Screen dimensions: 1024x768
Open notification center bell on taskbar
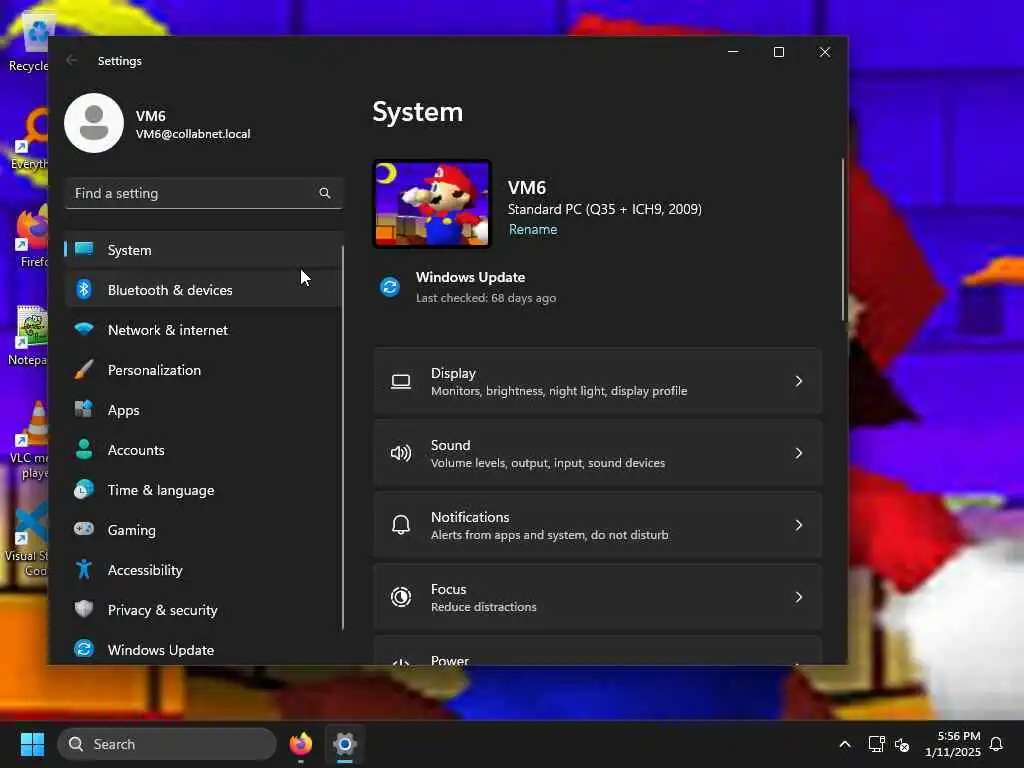pyautogui.click(x=996, y=744)
